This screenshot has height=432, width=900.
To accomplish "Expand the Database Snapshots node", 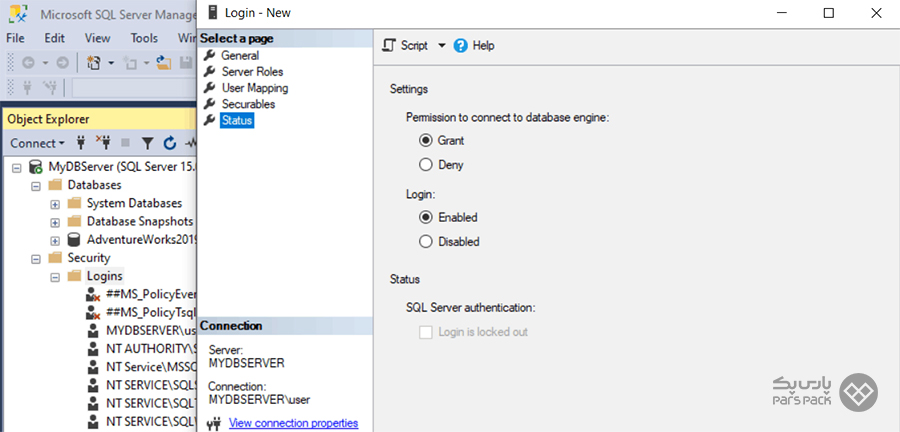I will click(x=55, y=222).
